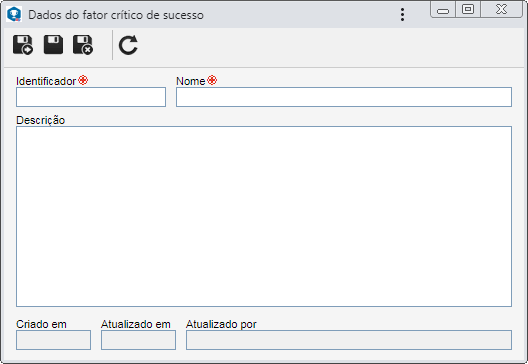Minimize the Dados do fator window
This screenshot has height=364, width=528.
tap(443, 9)
